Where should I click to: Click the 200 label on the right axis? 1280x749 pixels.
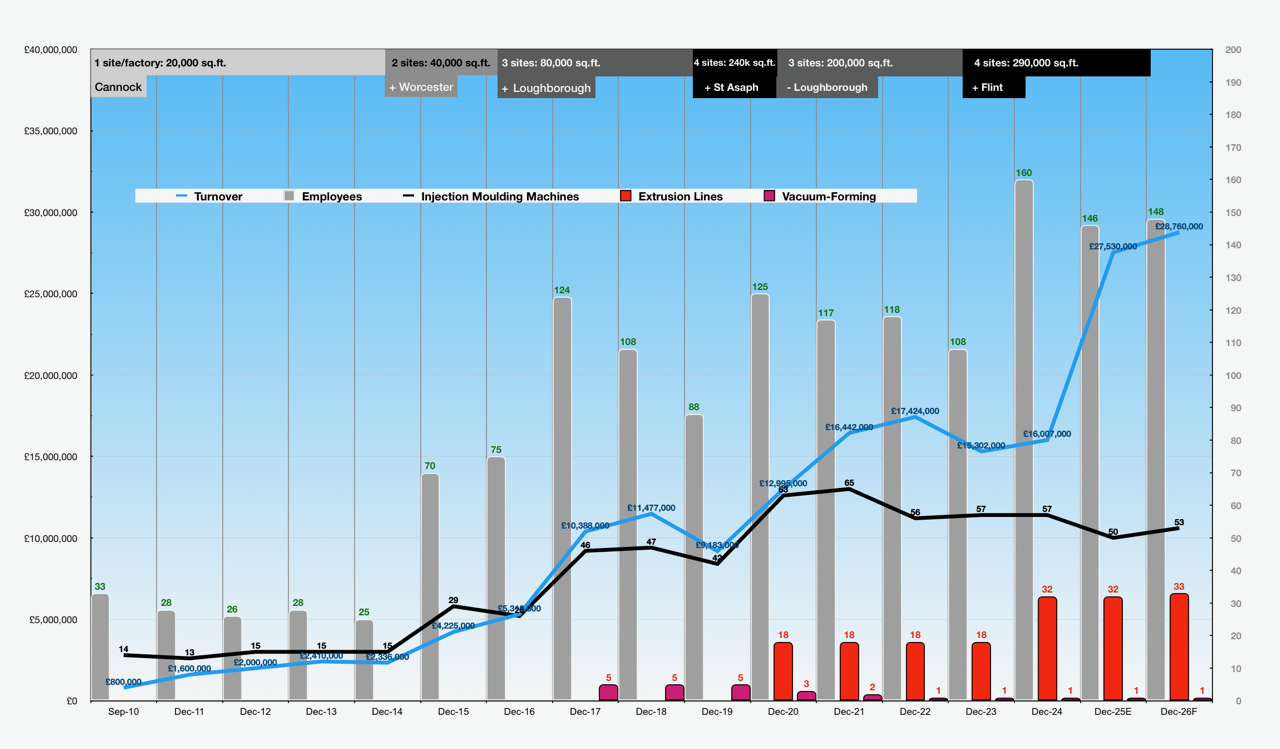(x=1233, y=49)
